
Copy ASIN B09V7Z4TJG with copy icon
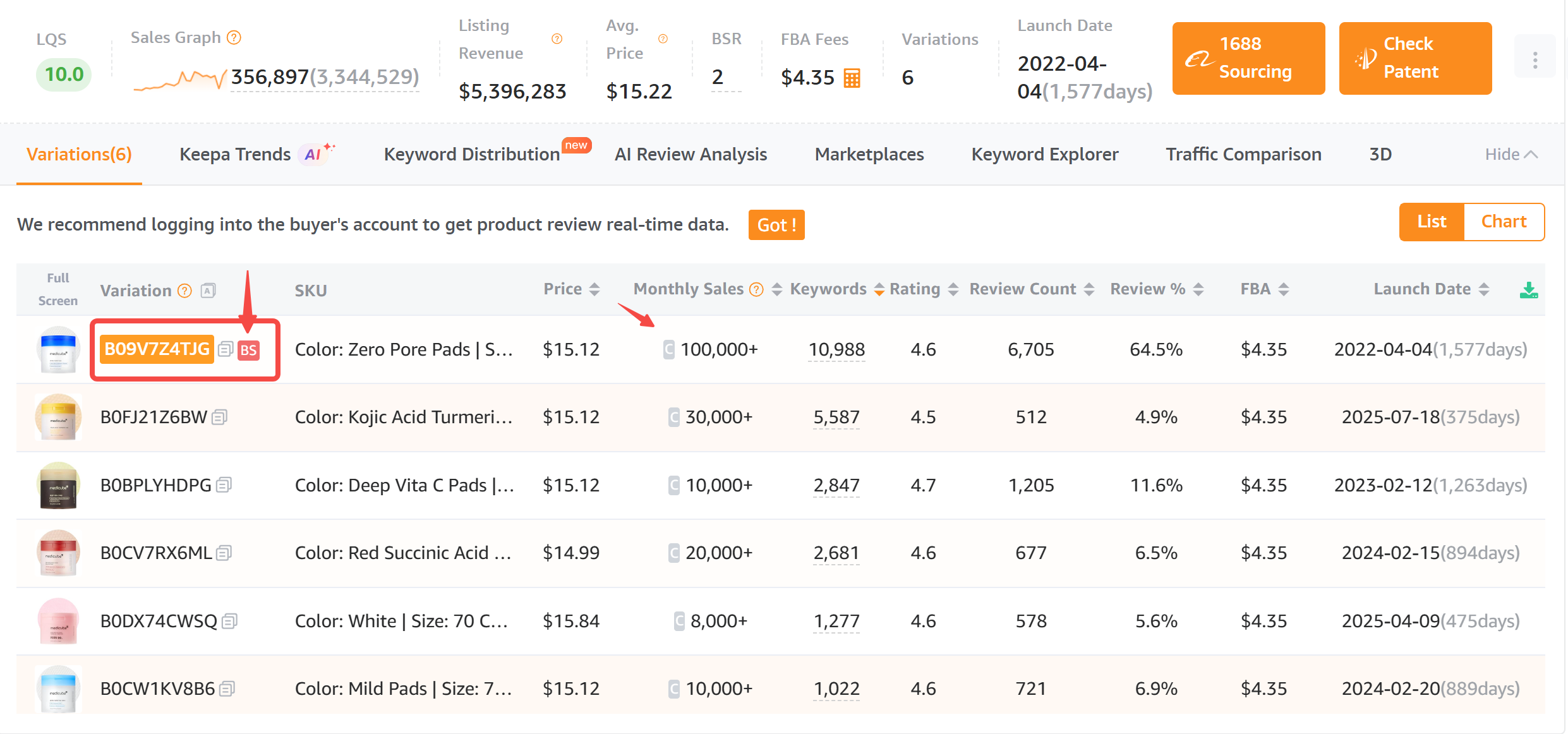(226, 349)
